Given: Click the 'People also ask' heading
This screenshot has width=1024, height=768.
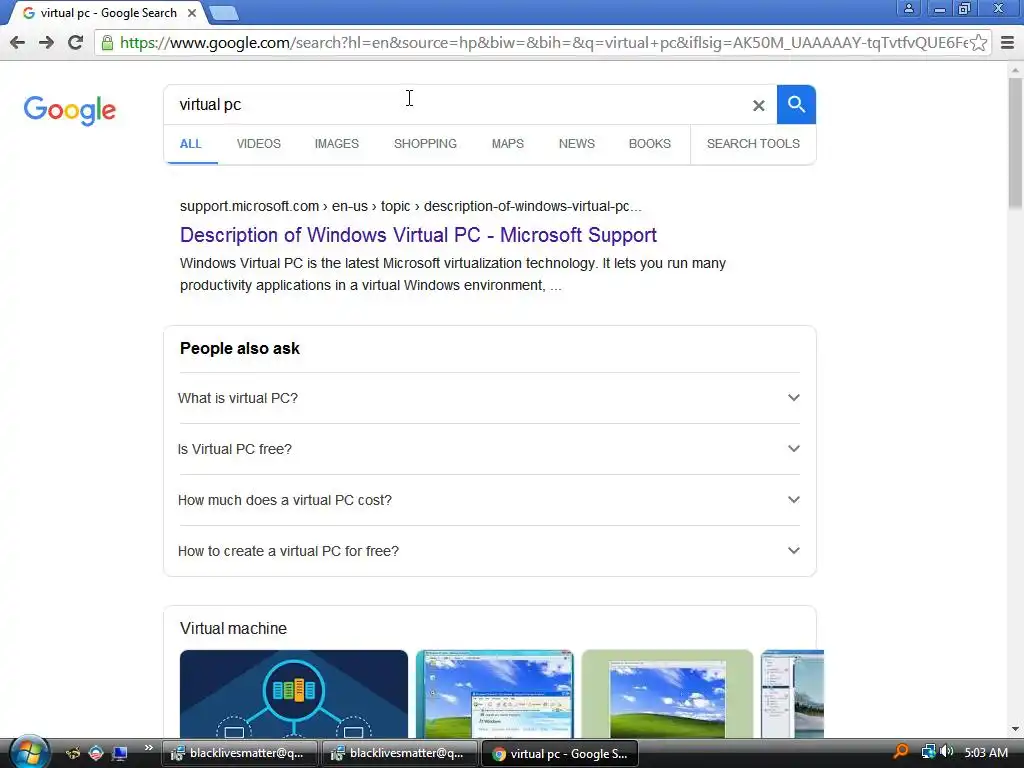Looking at the screenshot, I should (240, 349).
